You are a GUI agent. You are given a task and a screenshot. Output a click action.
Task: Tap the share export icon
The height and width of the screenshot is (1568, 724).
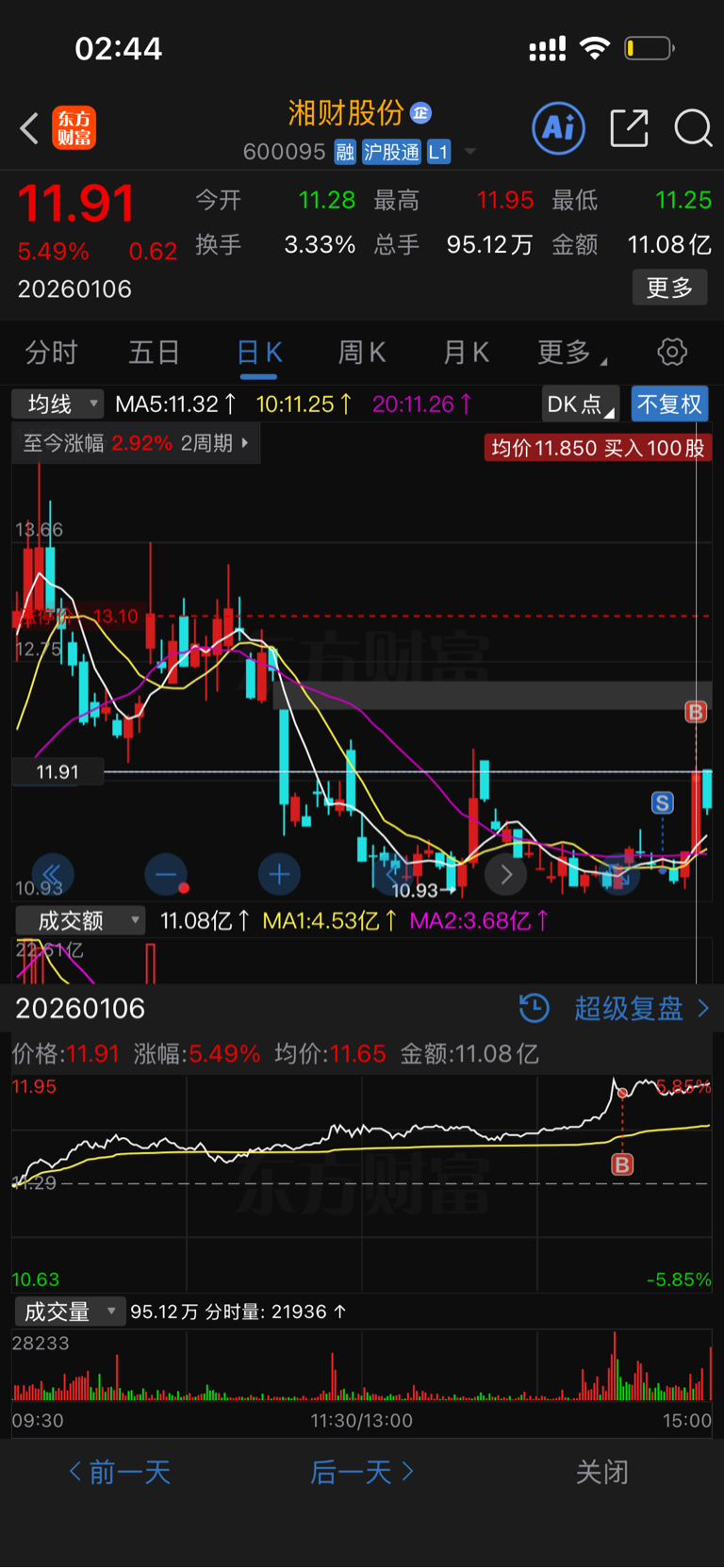(x=629, y=128)
